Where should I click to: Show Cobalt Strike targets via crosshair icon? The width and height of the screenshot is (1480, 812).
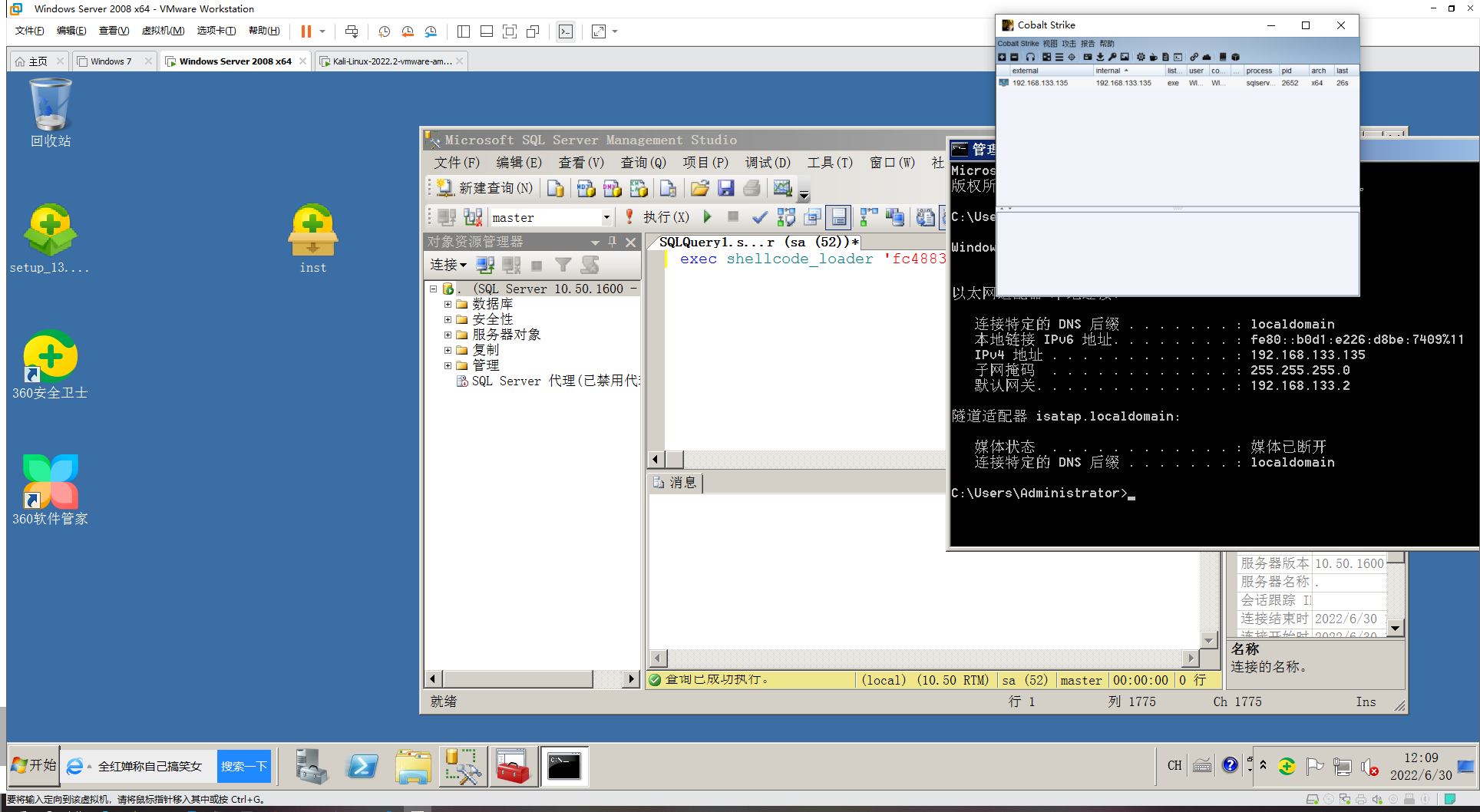tap(1072, 57)
